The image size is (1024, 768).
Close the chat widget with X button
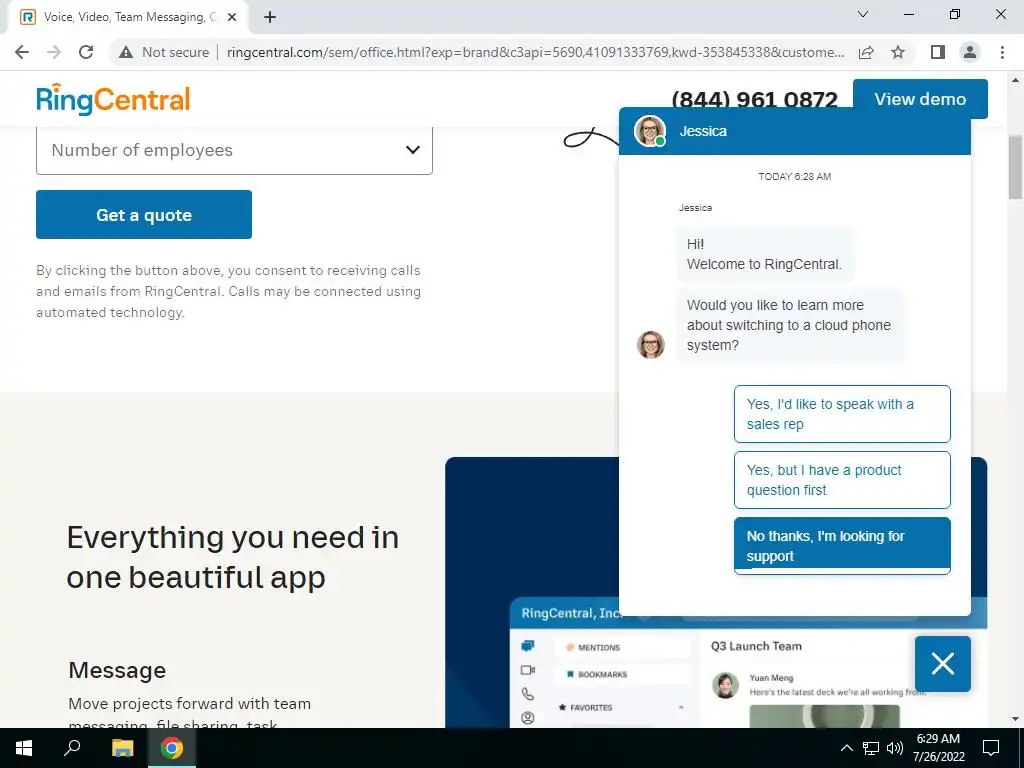pyautogui.click(x=942, y=664)
